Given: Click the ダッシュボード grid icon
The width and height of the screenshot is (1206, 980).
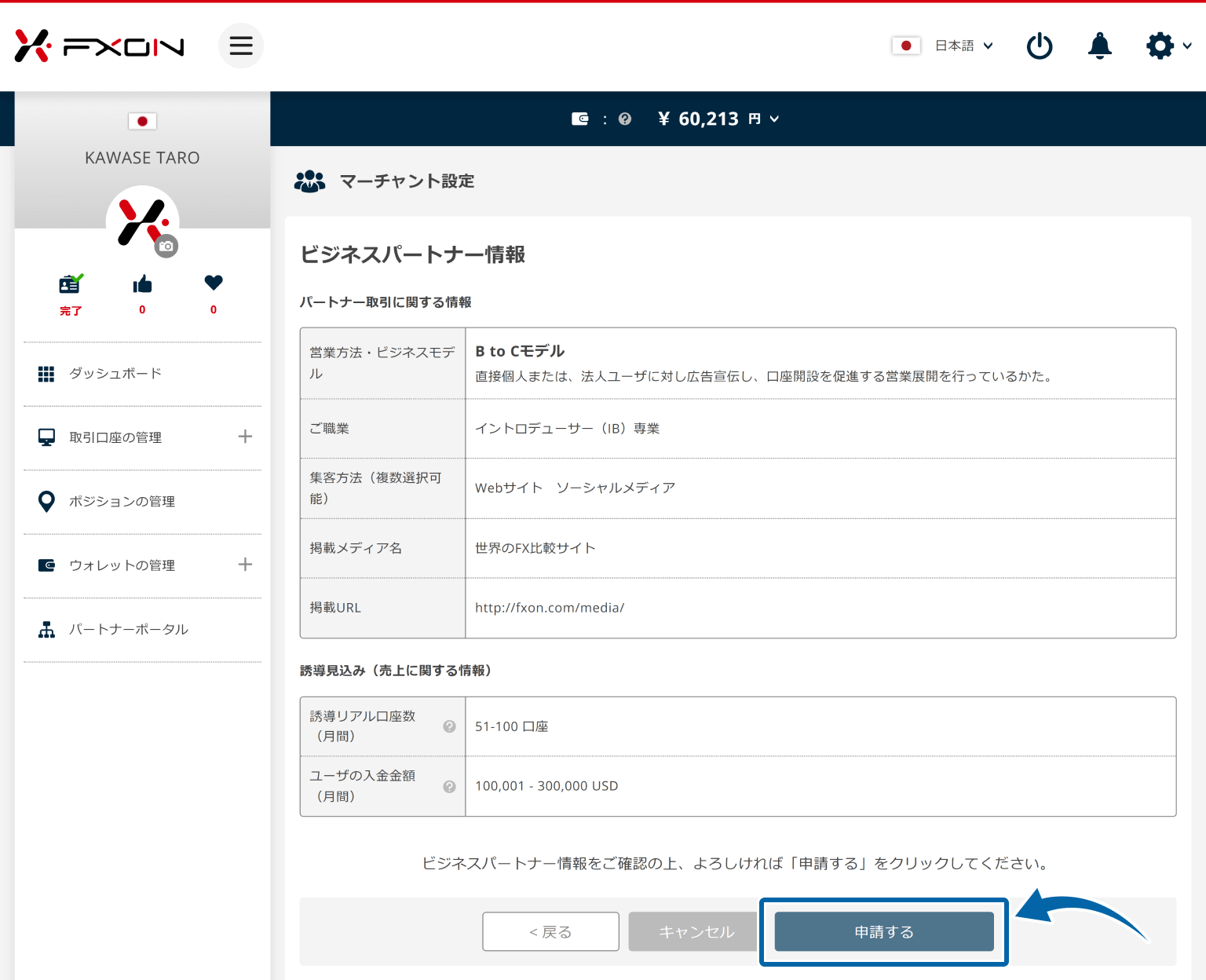Looking at the screenshot, I should pos(46,374).
